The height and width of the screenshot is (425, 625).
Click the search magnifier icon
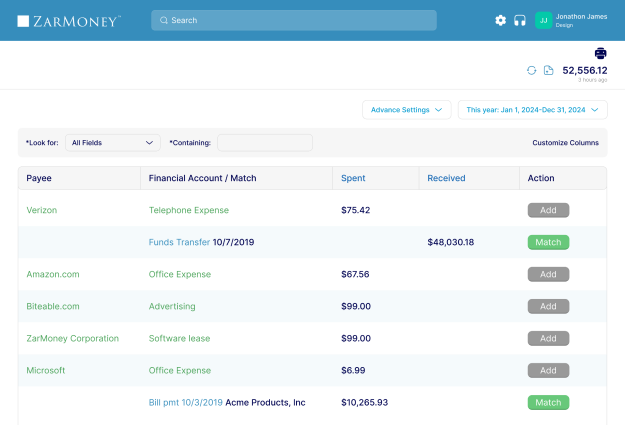(x=163, y=20)
